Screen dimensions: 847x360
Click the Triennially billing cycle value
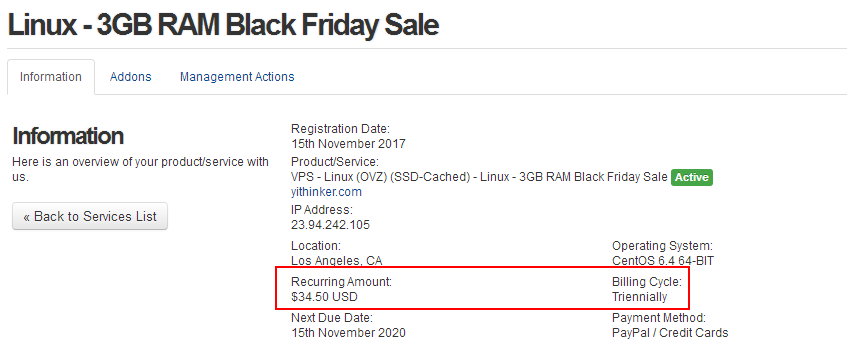point(640,297)
